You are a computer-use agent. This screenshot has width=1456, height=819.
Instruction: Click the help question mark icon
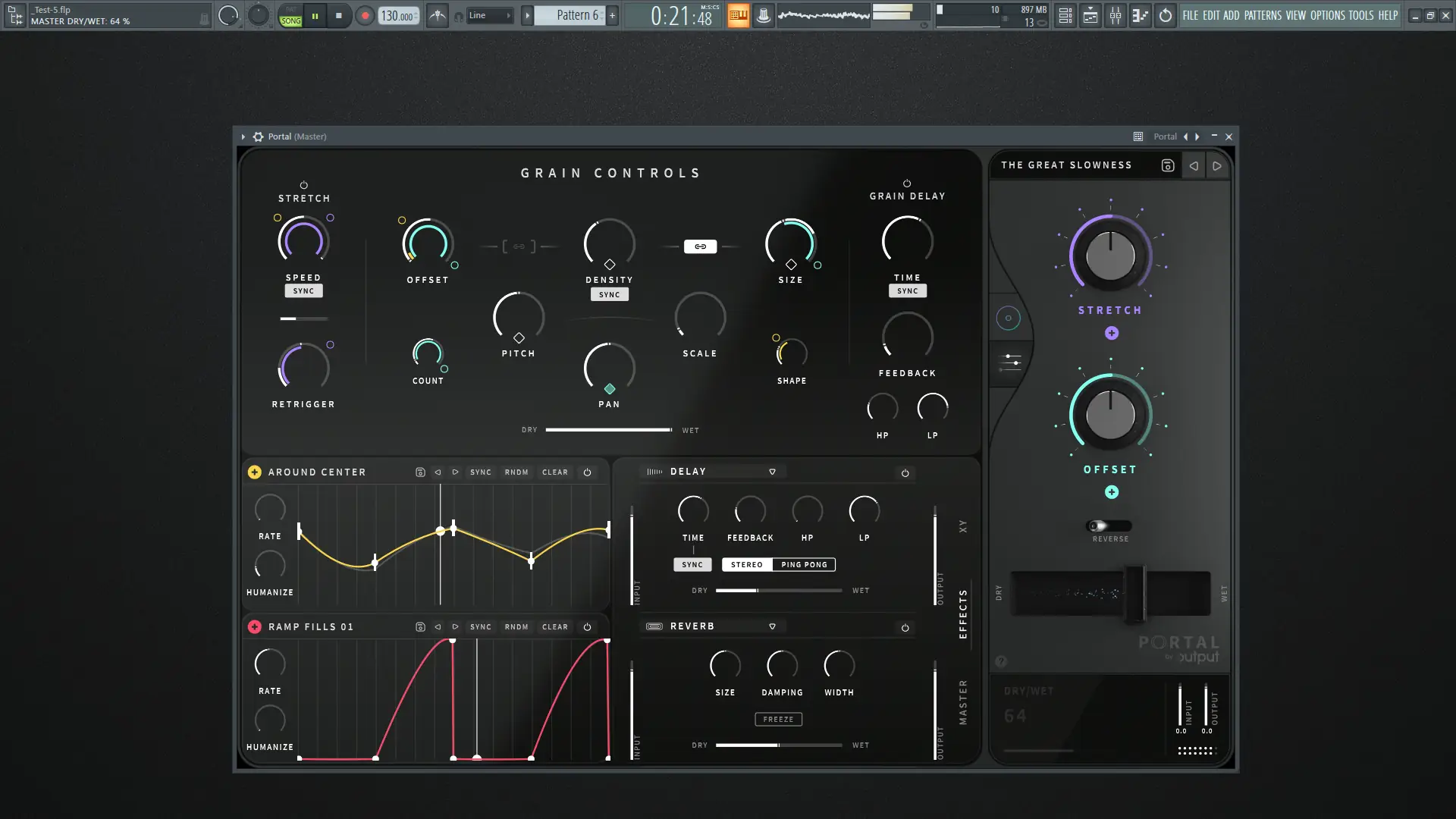coord(1001,661)
